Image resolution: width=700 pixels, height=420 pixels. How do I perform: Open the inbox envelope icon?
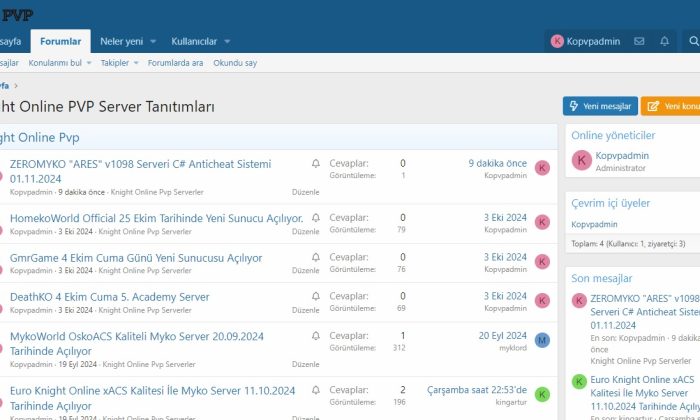tap(639, 41)
